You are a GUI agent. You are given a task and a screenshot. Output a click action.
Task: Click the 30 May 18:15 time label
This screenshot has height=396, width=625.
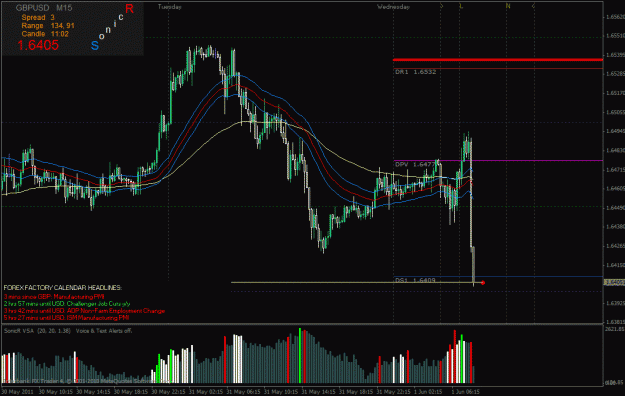[x=130, y=392]
